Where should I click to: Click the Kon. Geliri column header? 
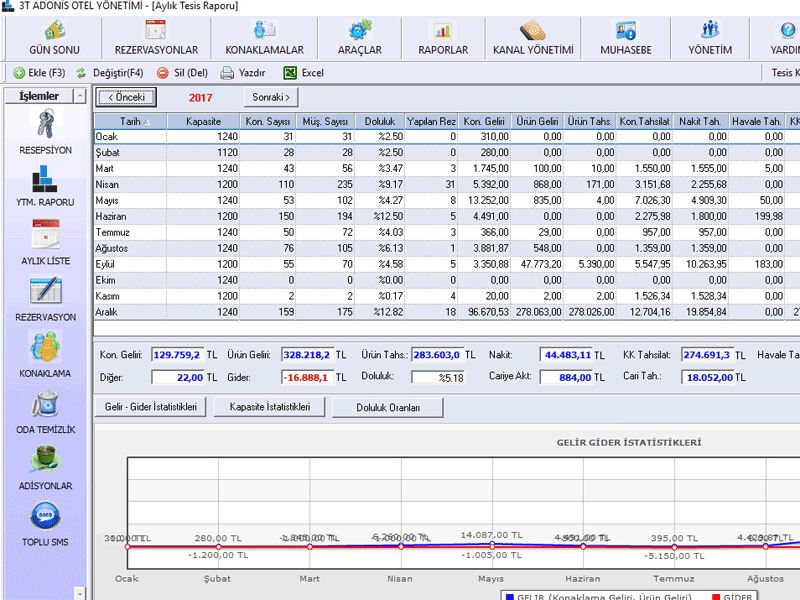pyautogui.click(x=484, y=121)
